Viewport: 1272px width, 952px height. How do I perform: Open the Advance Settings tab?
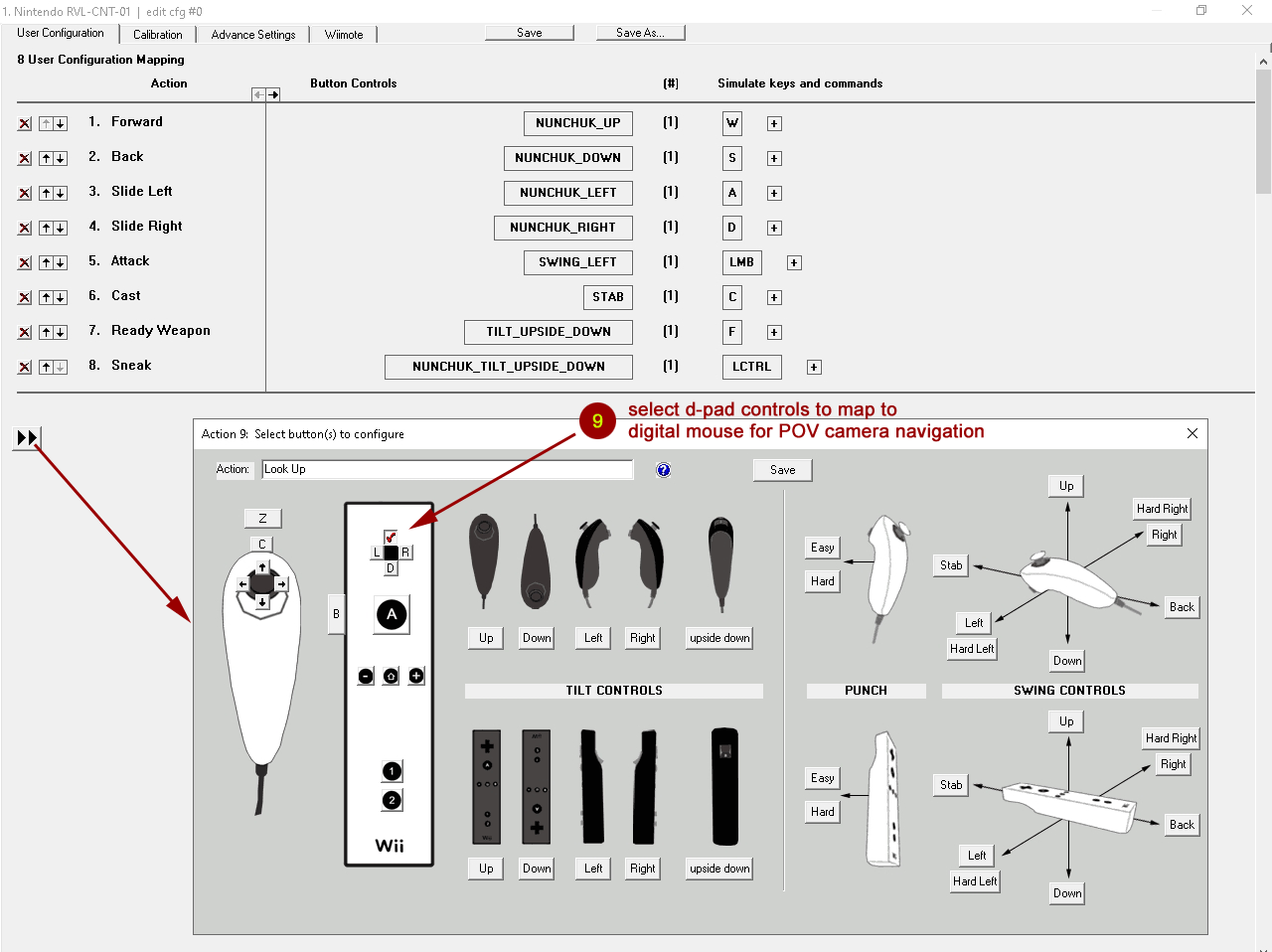[253, 34]
